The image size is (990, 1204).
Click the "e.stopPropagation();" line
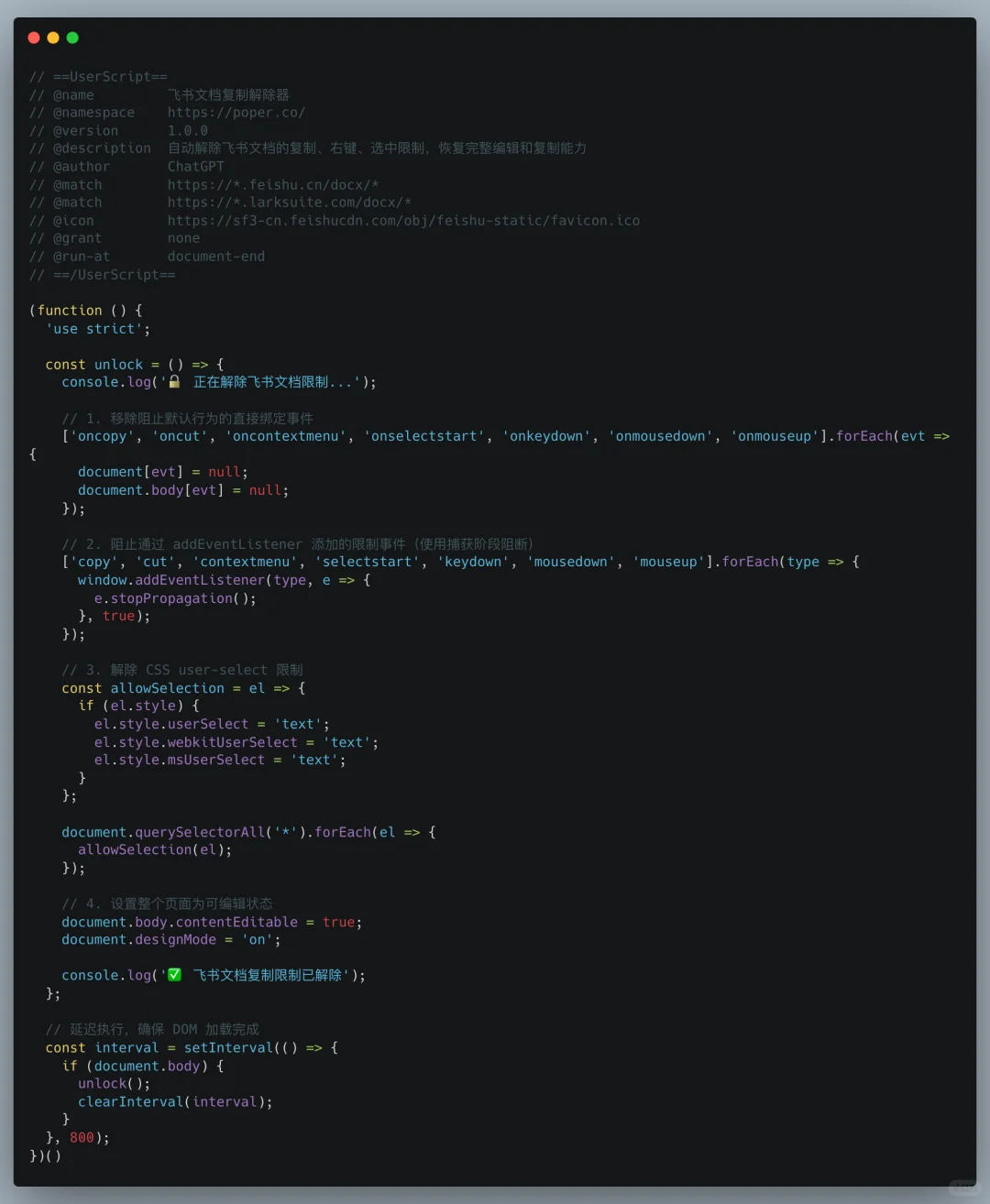[x=175, y=598]
